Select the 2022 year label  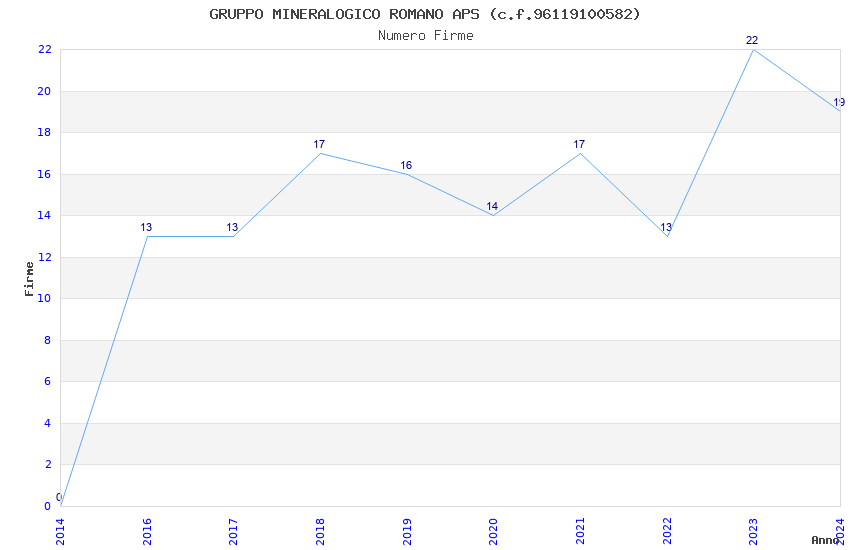click(x=667, y=532)
